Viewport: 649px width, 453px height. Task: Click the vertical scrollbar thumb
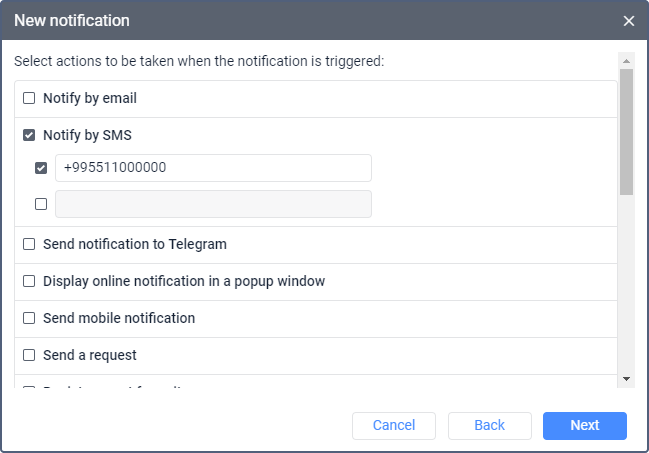tap(626, 130)
